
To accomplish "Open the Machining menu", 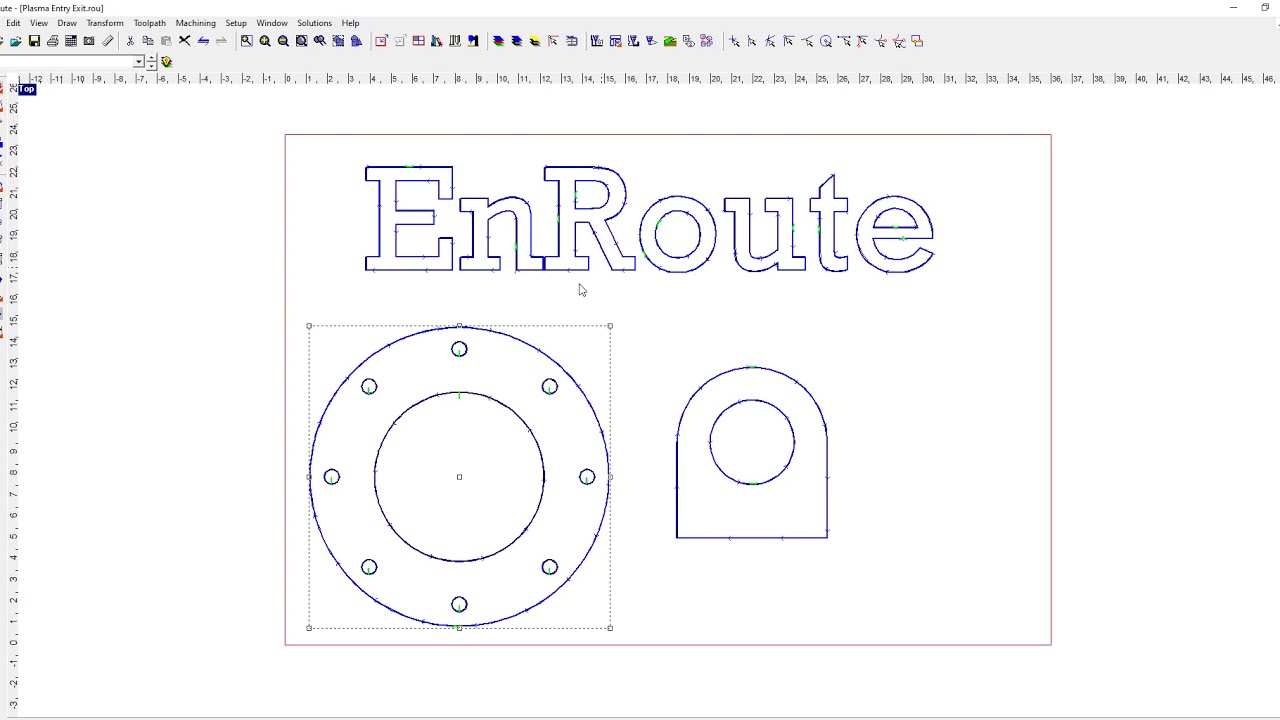I will 196,23.
